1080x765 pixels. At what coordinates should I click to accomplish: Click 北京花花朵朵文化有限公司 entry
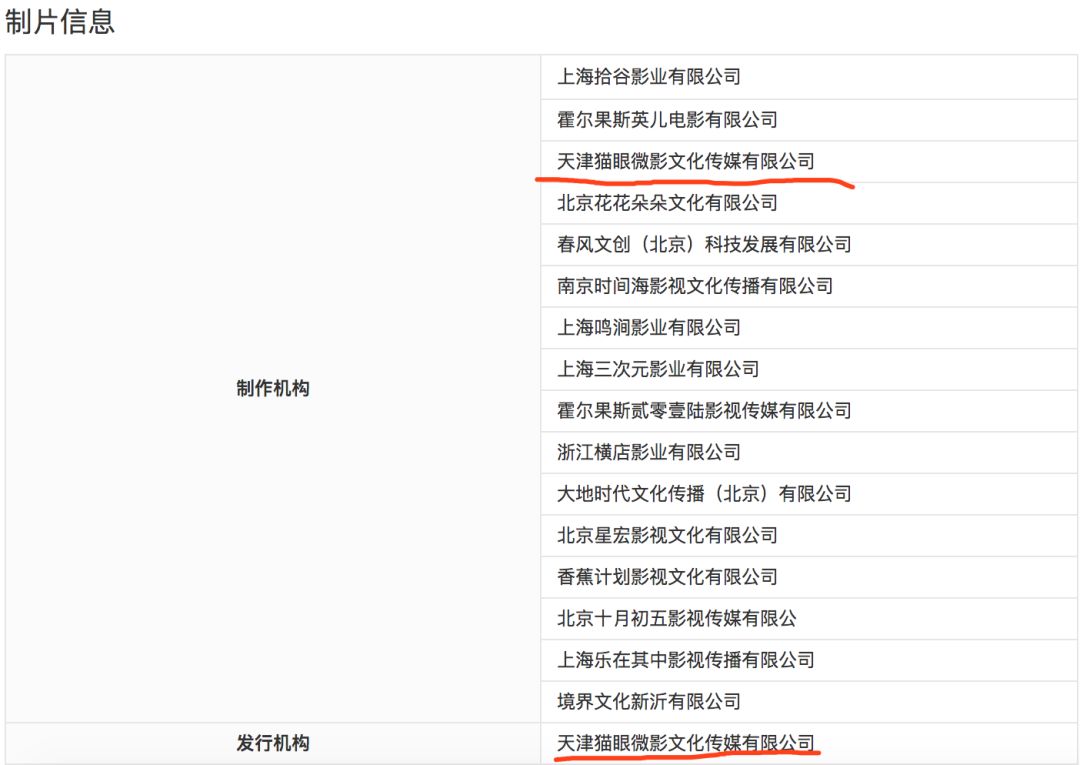pos(667,202)
